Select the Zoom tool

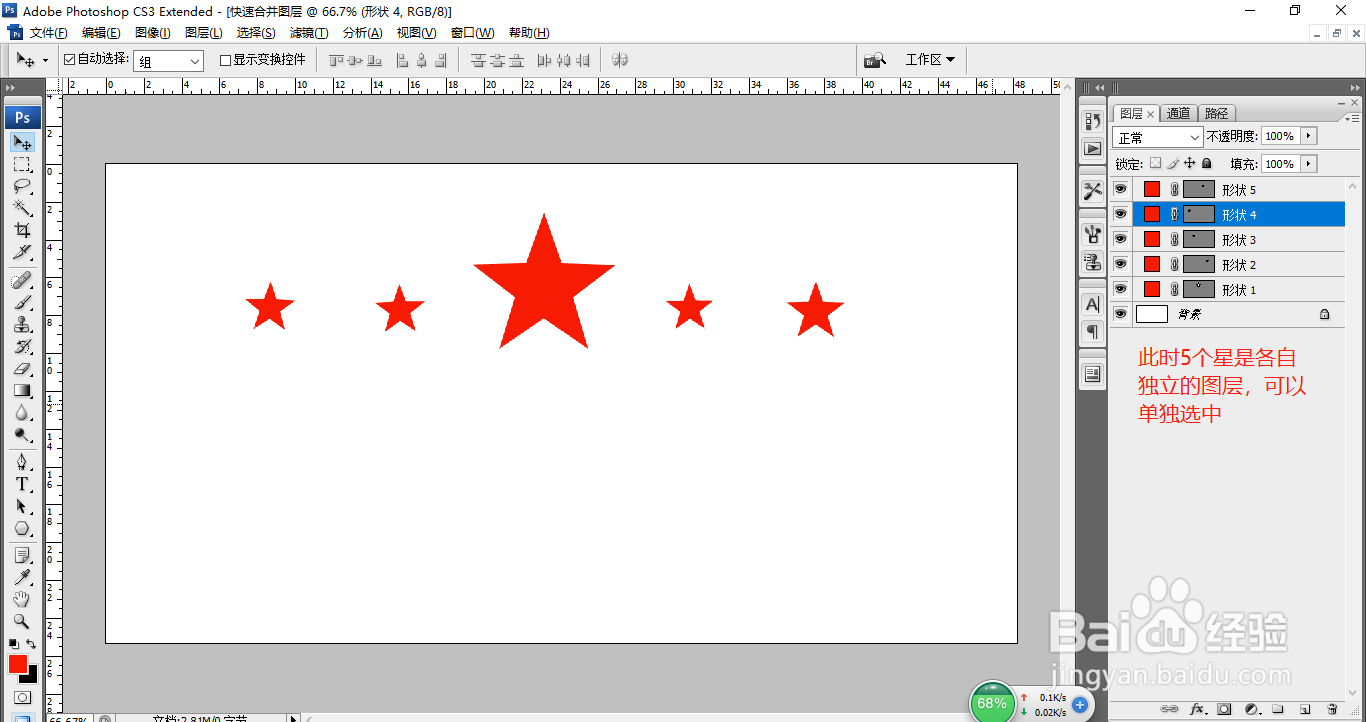[22, 621]
